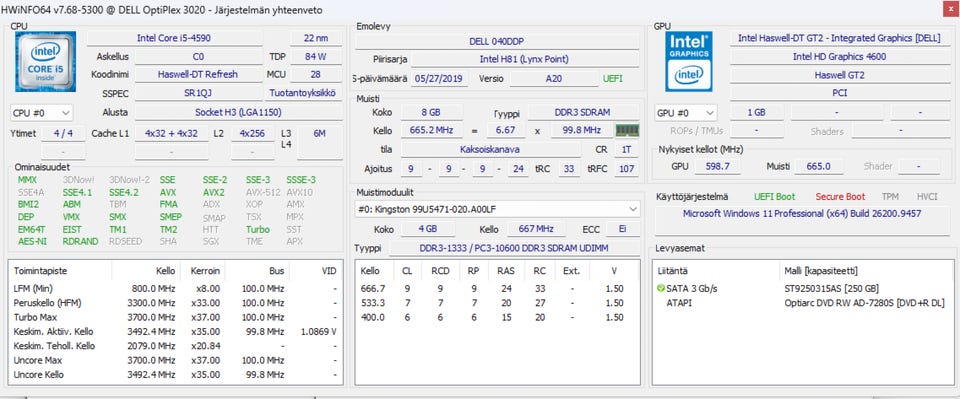Click the 8 GB memory size field
Screen dimensions: 960x399
[x=432, y=113]
